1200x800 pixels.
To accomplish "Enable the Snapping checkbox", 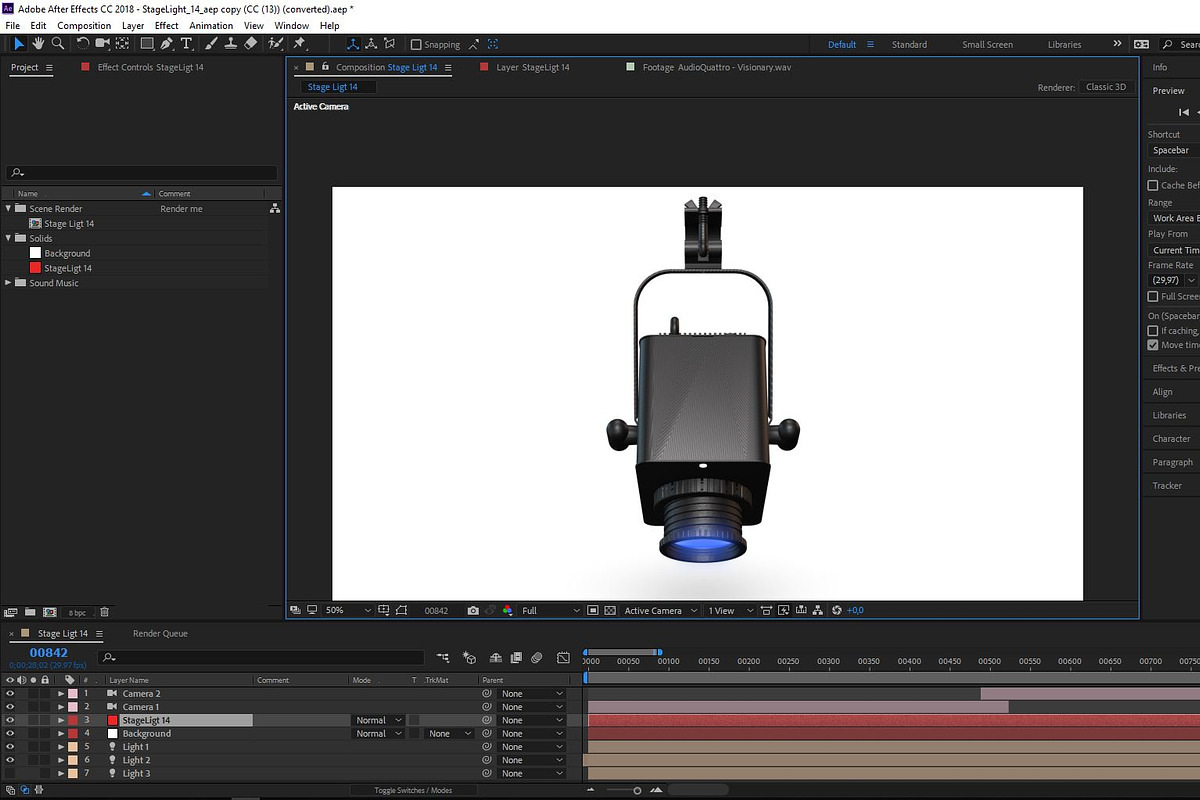I will (416, 45).
